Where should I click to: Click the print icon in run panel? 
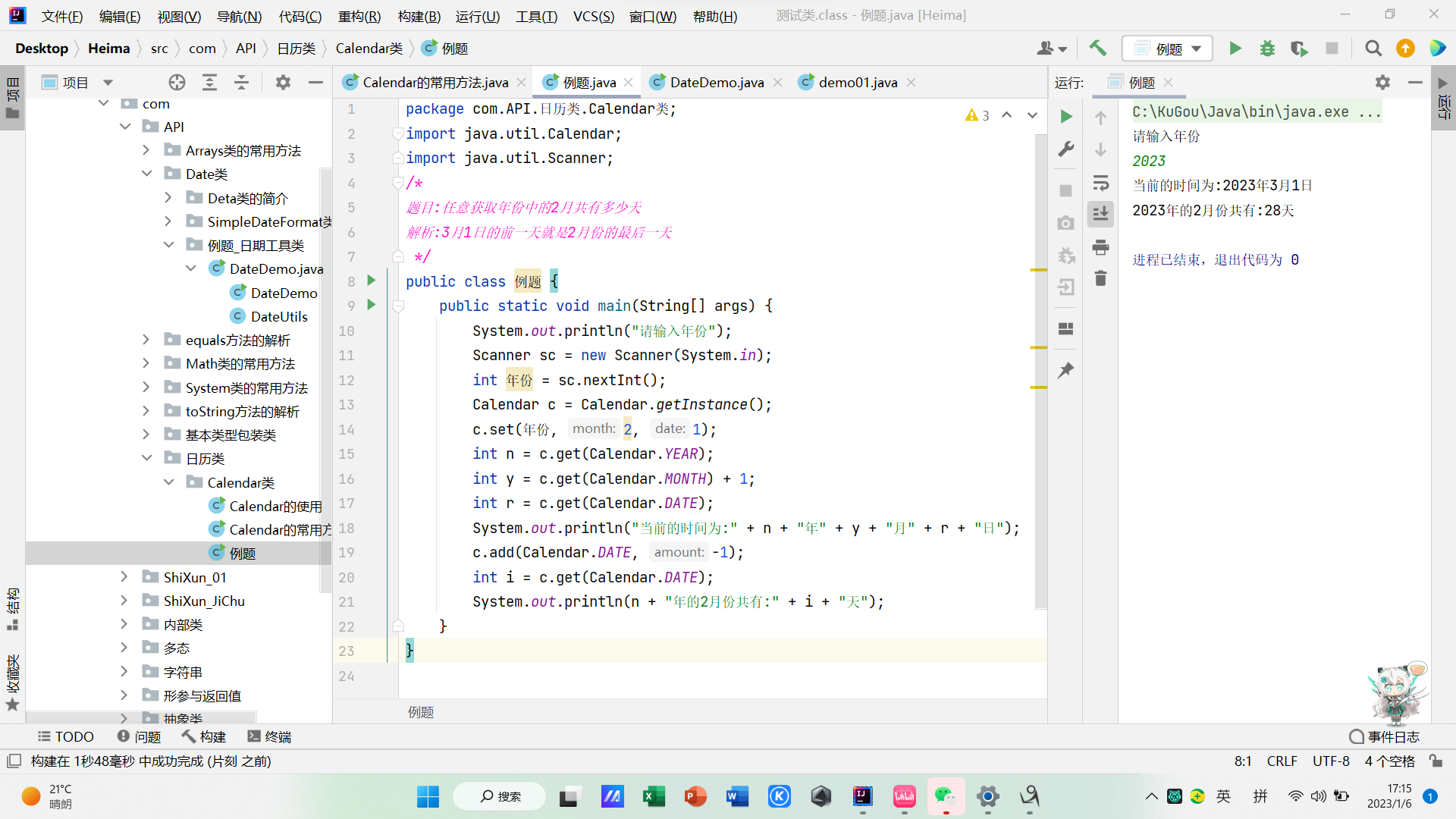[x=1100, y=247]
